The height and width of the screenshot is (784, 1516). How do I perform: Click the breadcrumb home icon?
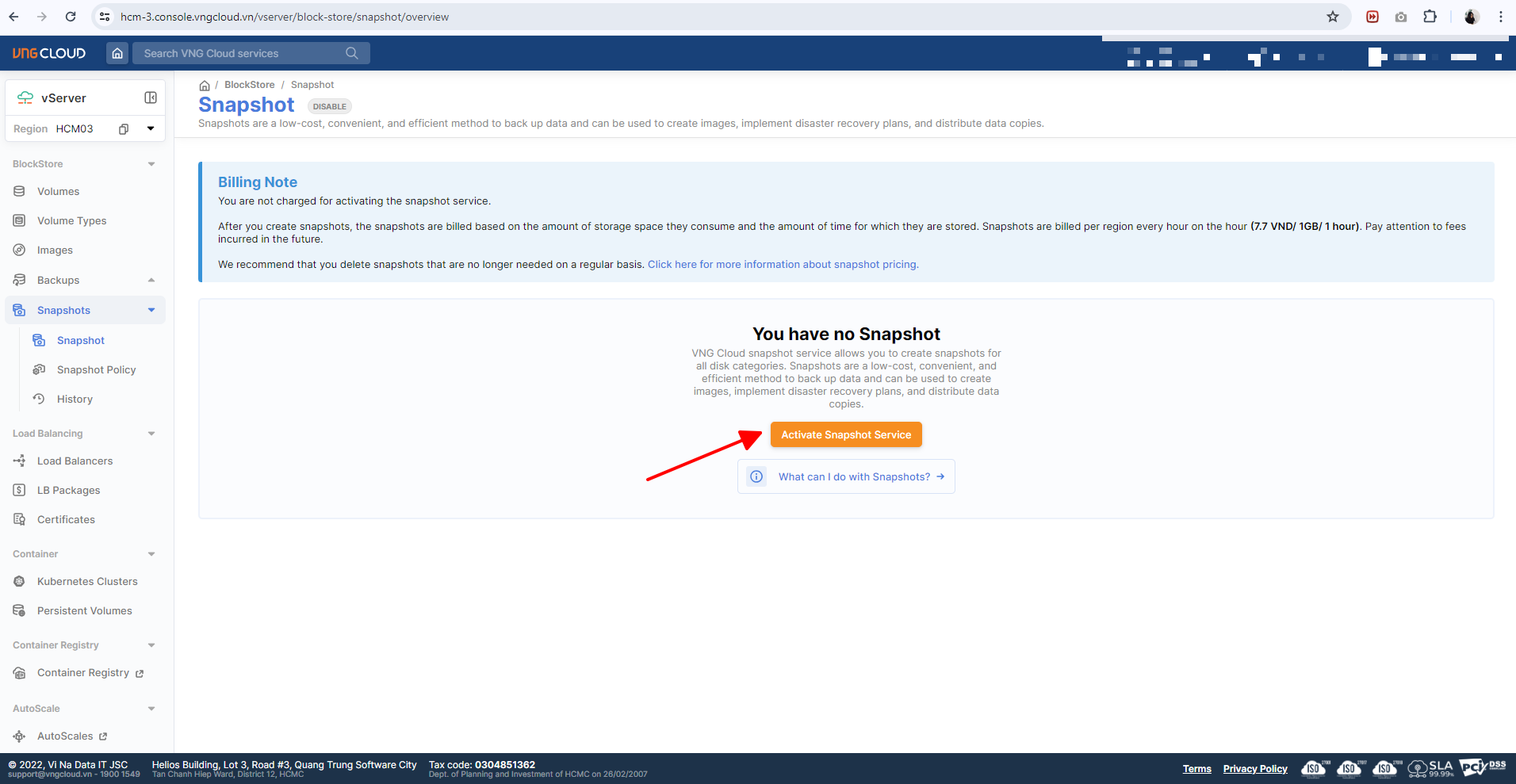pos(205,86)
